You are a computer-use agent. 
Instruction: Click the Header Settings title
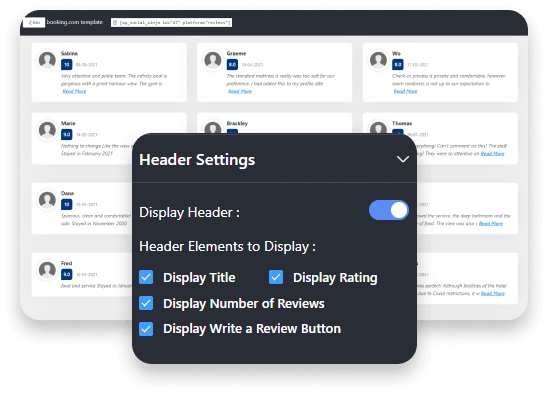(x=197, y=160)
